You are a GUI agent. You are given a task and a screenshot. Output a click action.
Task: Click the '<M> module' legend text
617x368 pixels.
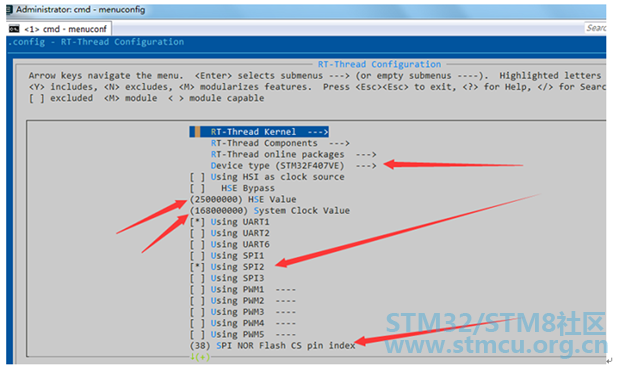pyautogui.click(x=130, y=98)
